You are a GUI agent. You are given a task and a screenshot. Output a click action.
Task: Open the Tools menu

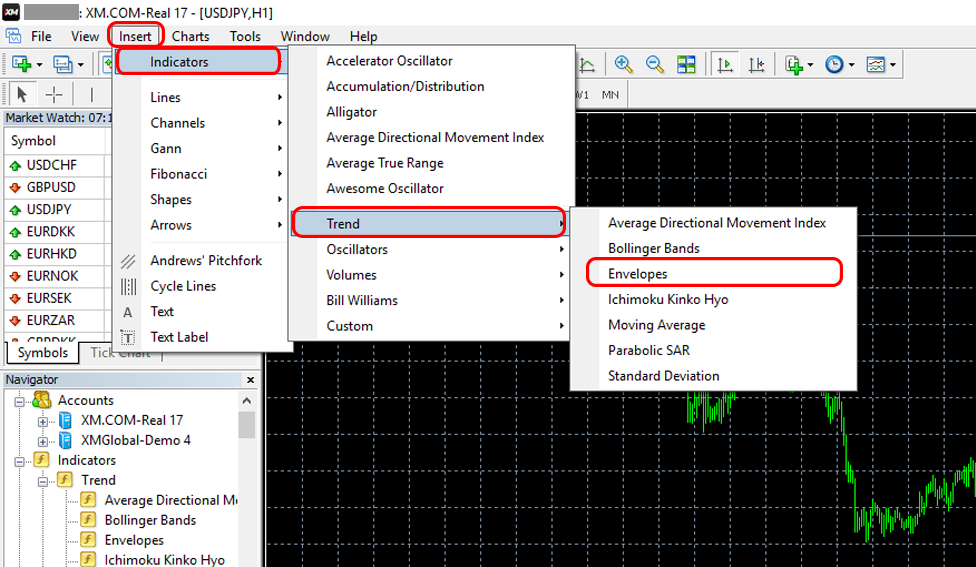pyautogui.click(x=245, y=36)
